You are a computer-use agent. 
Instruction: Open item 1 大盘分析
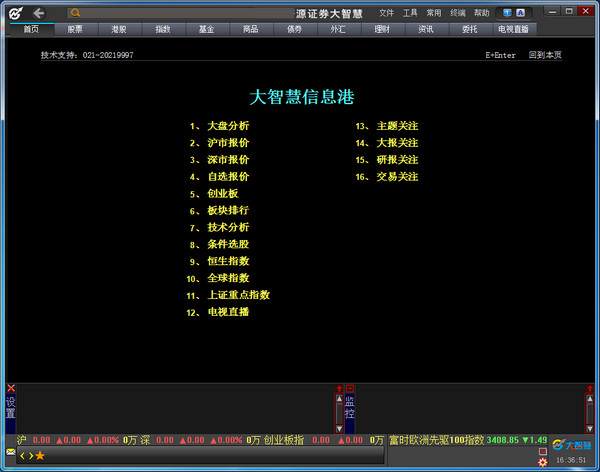228,126
